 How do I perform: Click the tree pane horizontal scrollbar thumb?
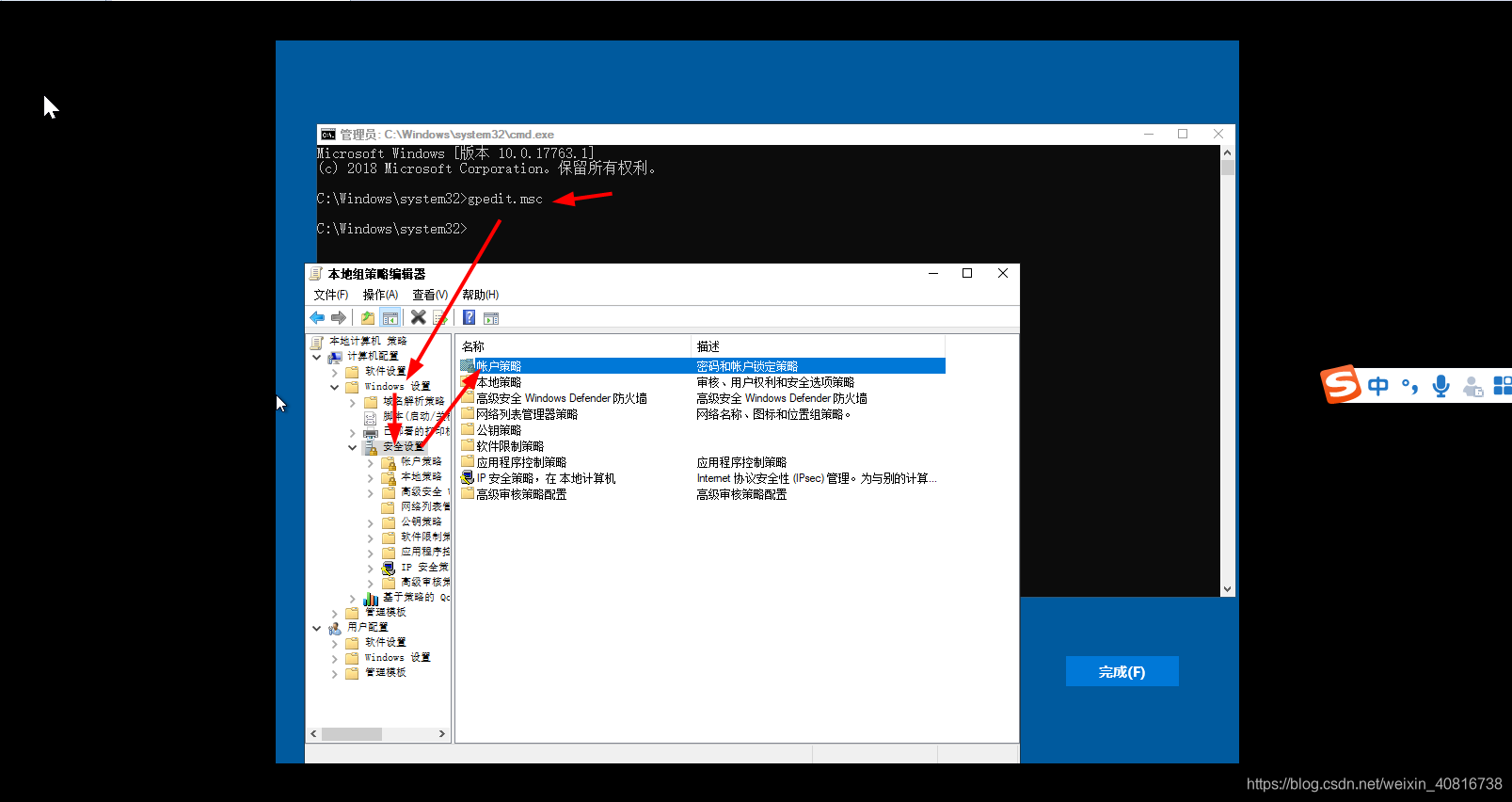[351, 733]
